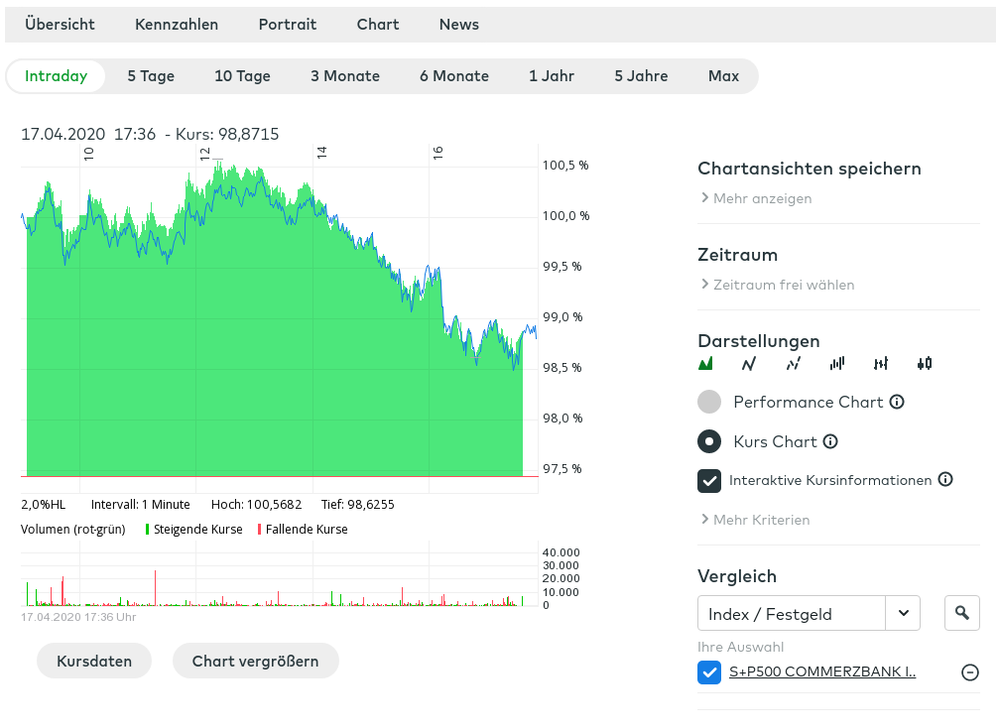This screenshot has height=718, width=999.
Task: Click the Kursdaten button
Action: pyautogui.click(x=94, y=661)
